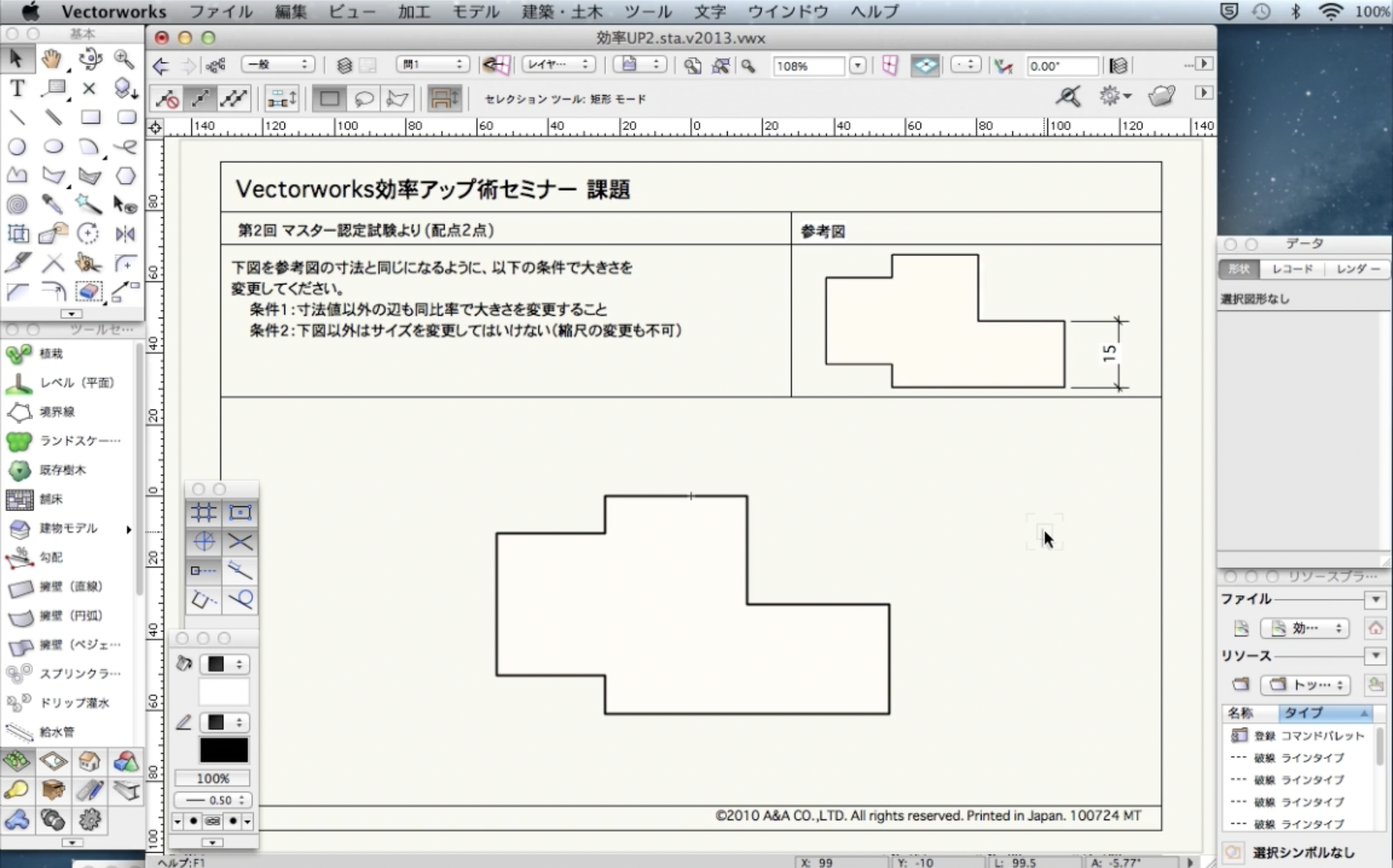
Task: Select the Selection arrow tool
Action: (17, 59)
